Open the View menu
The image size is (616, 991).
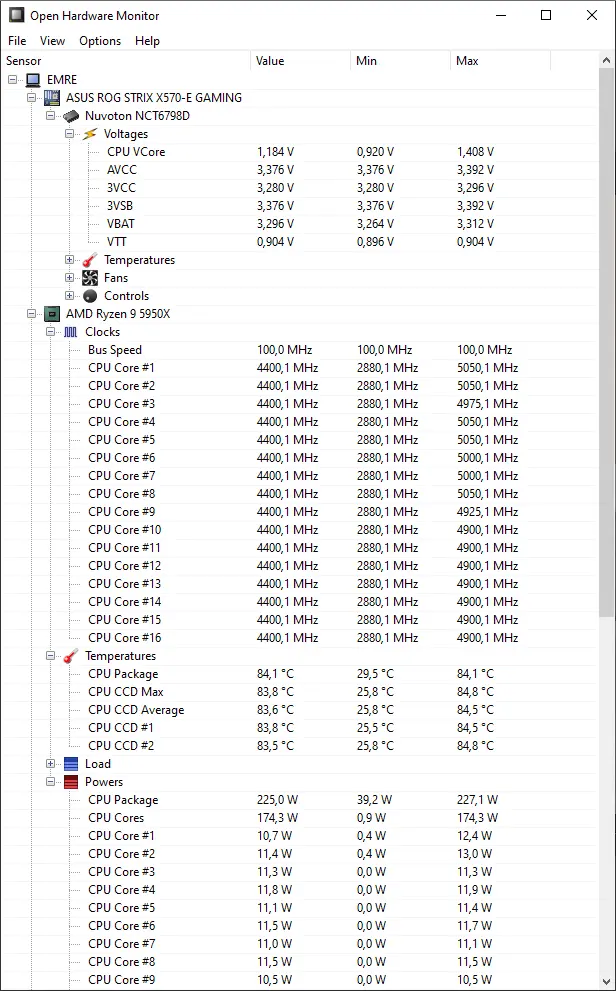[52, 40]
